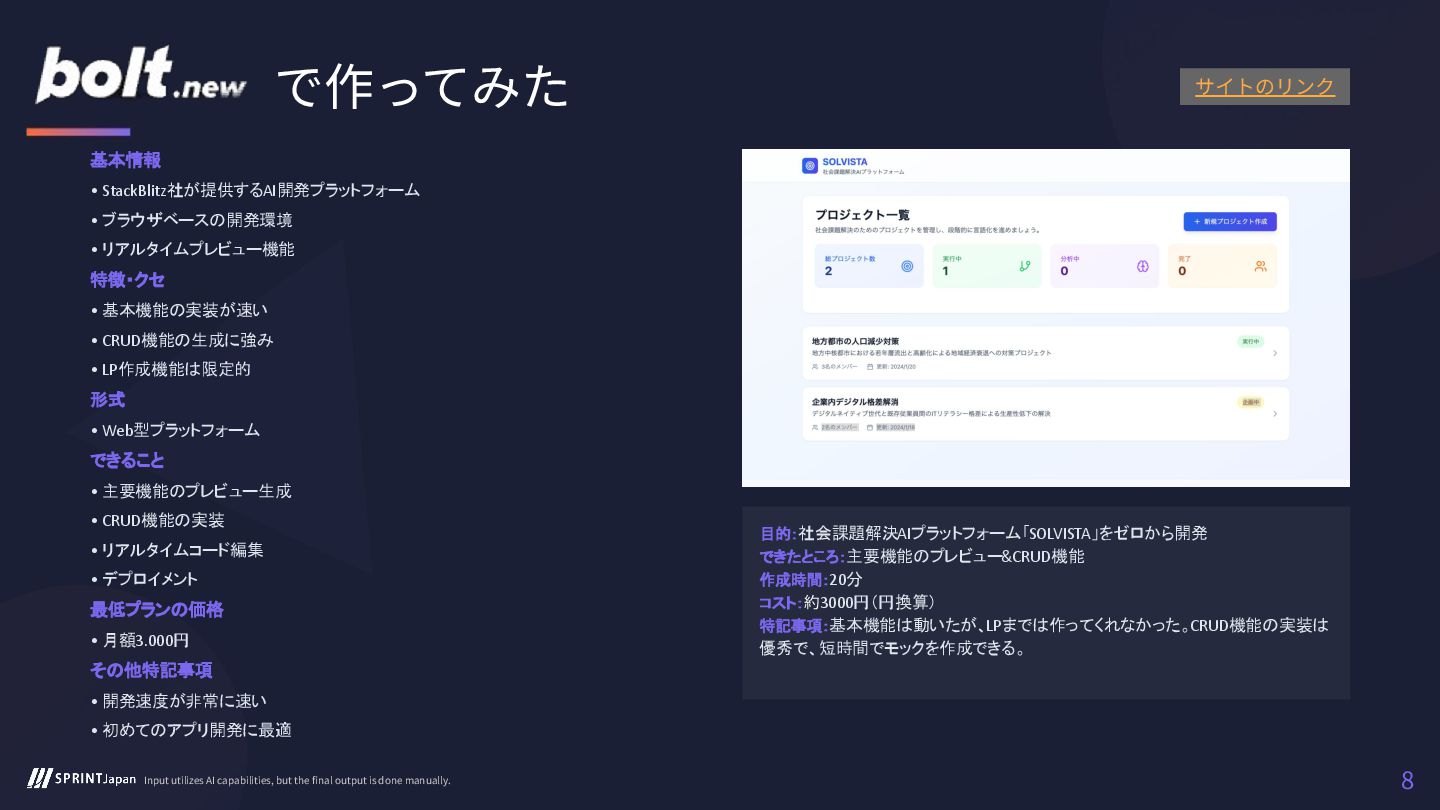The height and width of the screenshot is (810, 1440).
Task: Click the calendar icon under 企業内デジタル格差解消
Action: pyautogui.click(x=870, y=427)
